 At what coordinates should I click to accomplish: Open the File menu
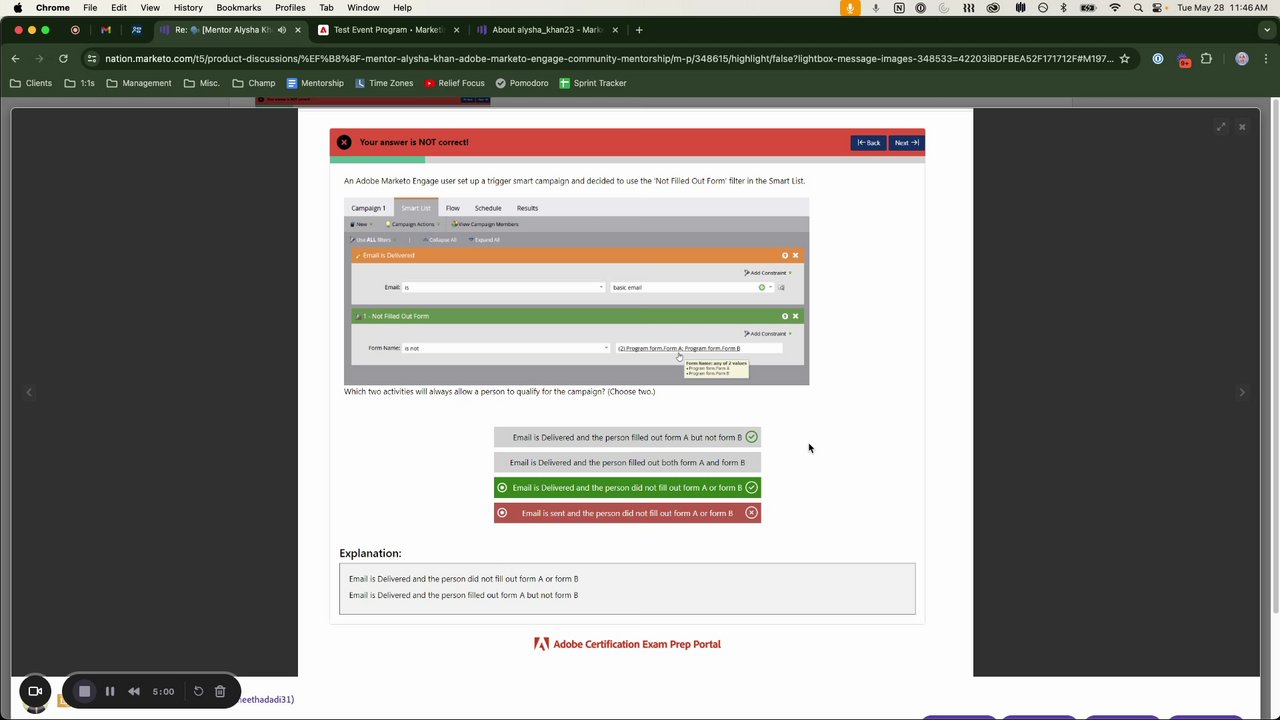(x=90, y=7)
